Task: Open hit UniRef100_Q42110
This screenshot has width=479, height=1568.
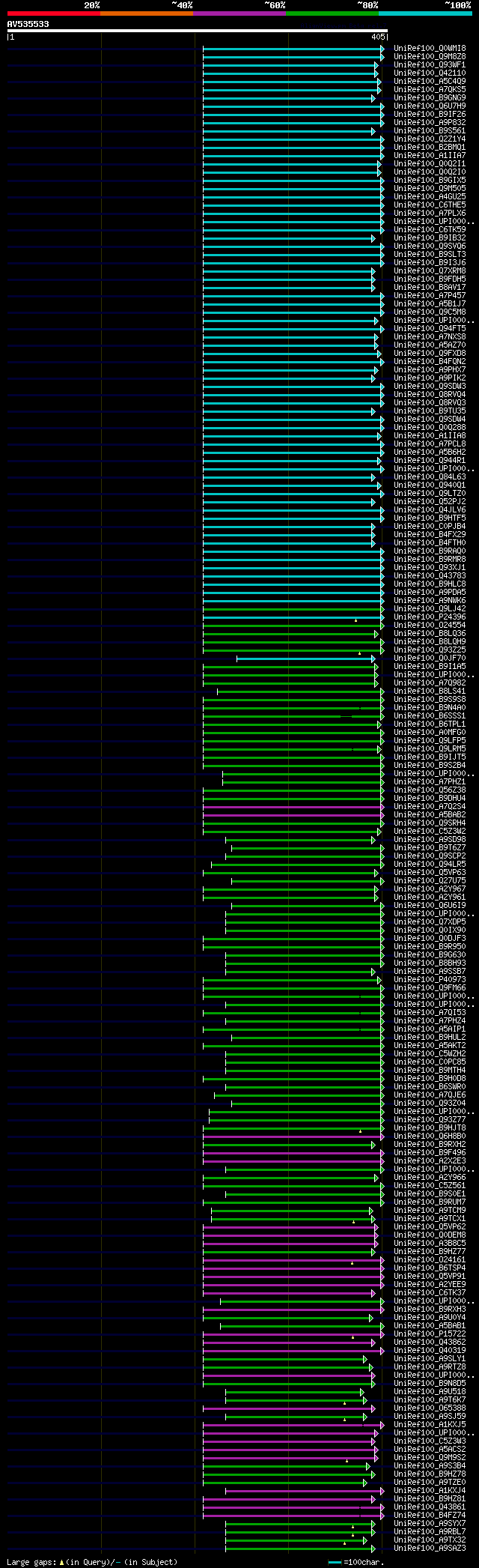Action: [x=430, y=73]
